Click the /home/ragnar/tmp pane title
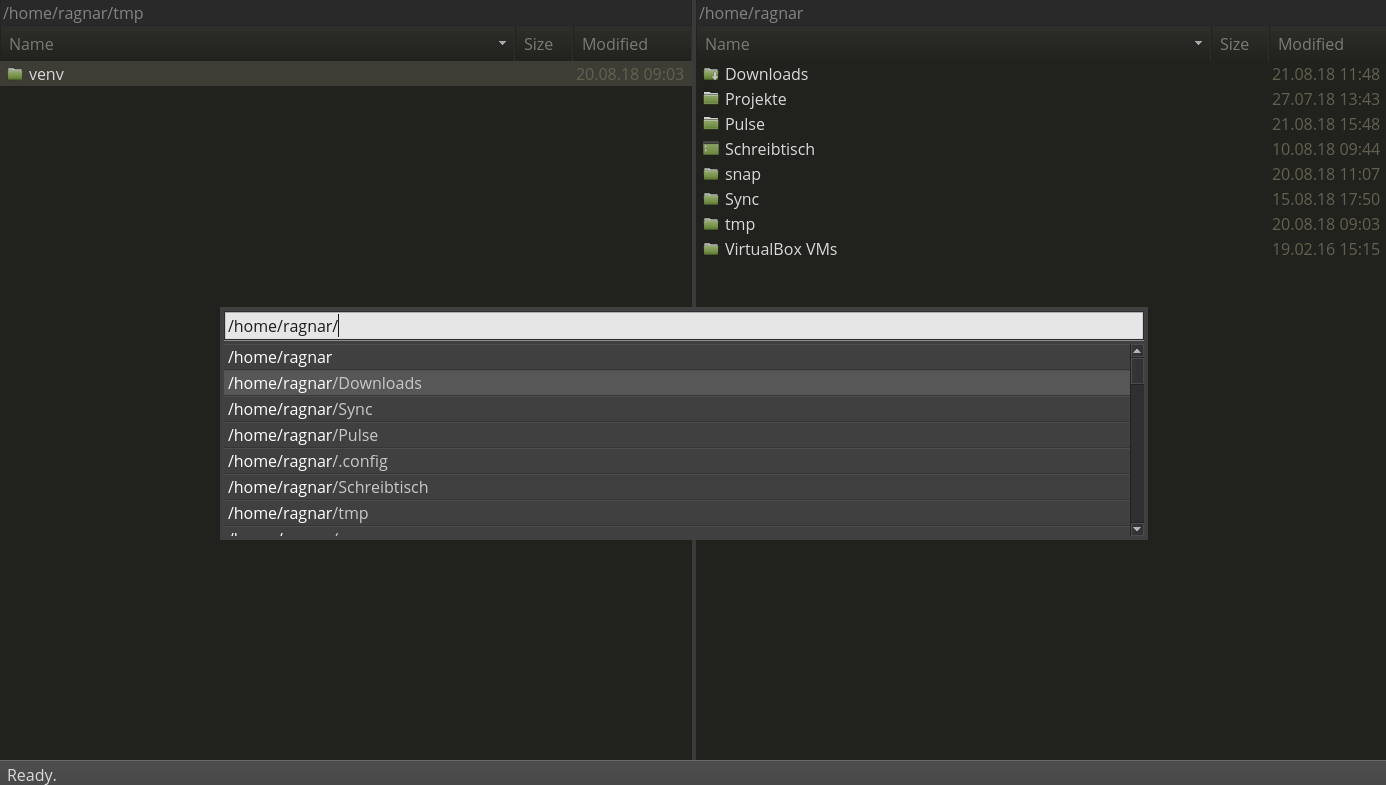The width and height of the screenshot is (1386, 785). [73, 13]
